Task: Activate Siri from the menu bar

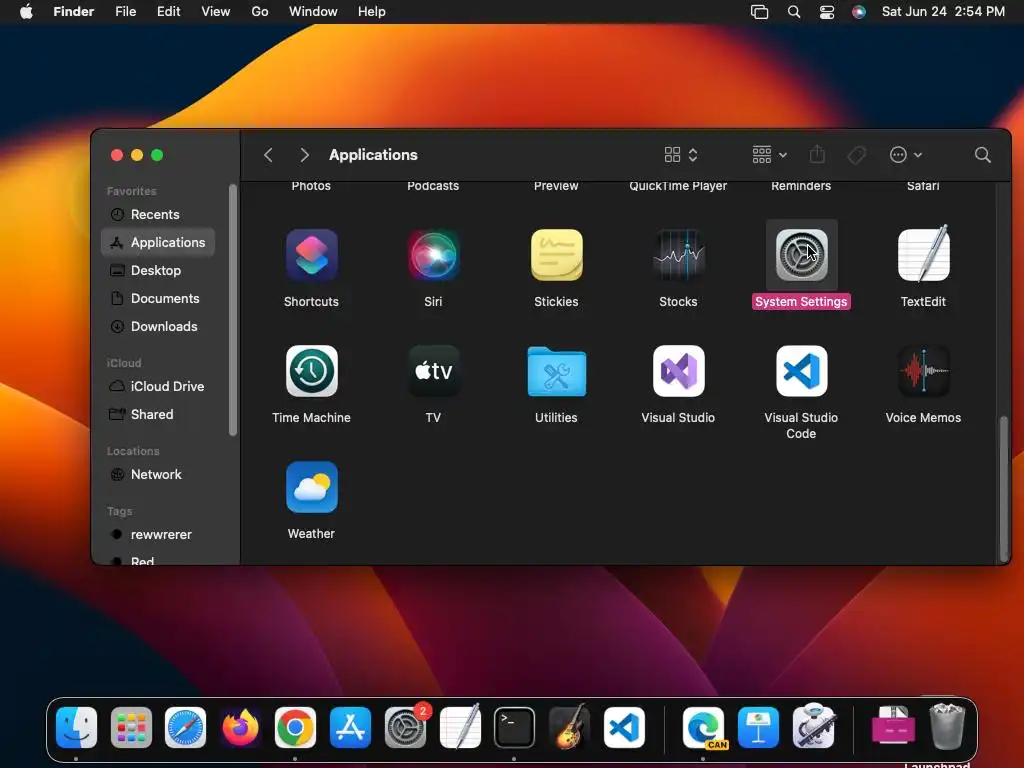Action: pos(859,11)
